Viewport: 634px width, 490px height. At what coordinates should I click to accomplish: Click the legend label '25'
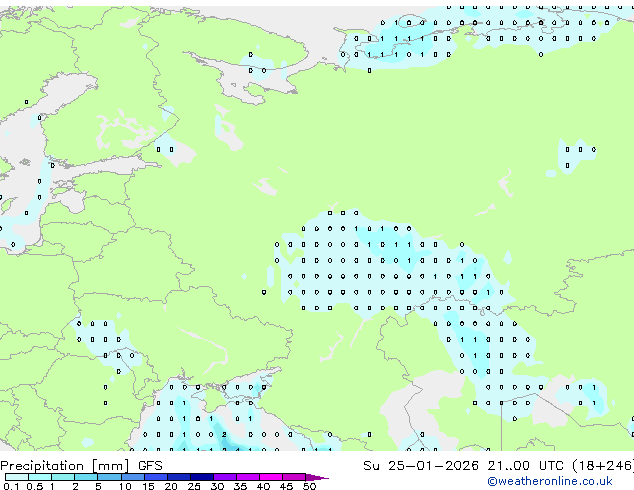pos(194,486)
